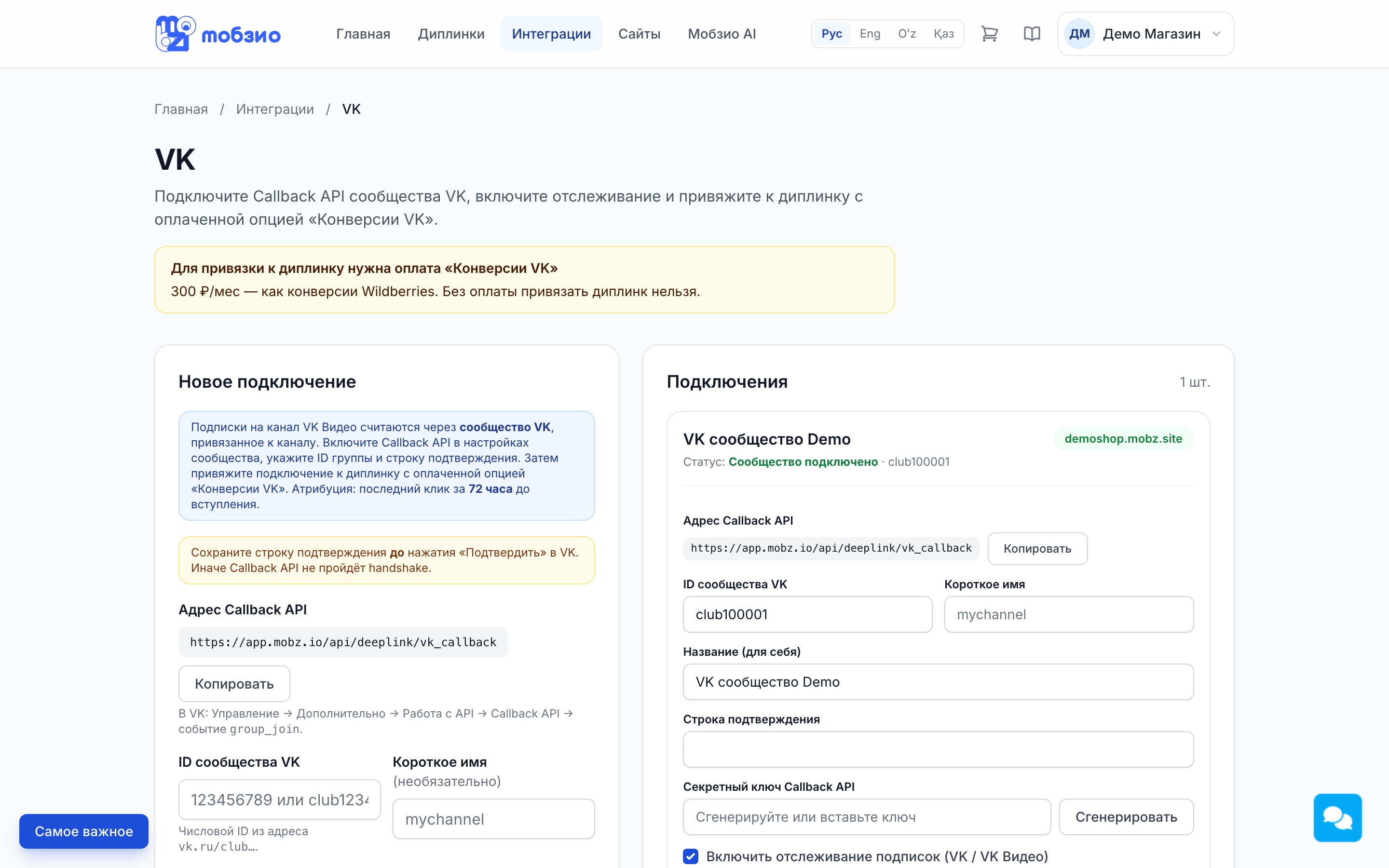Click the group_join event code text

coord(265,729)
